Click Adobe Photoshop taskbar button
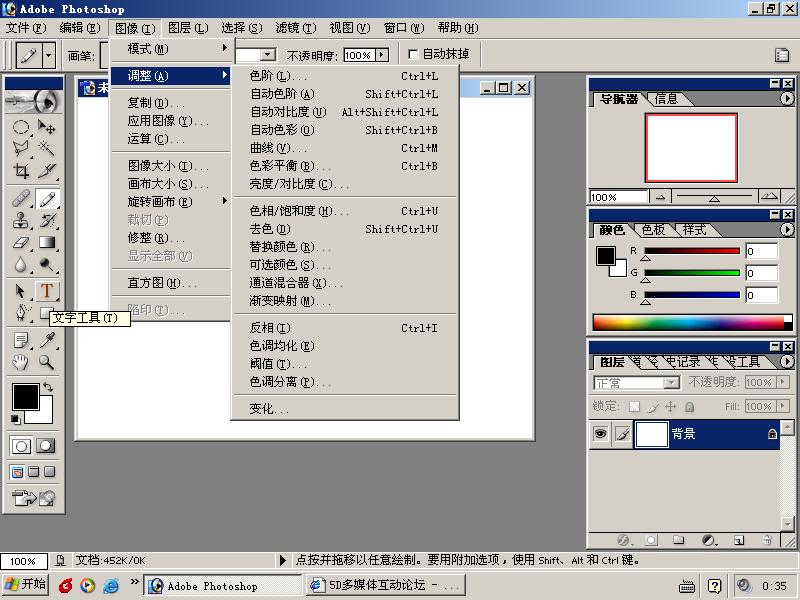 click(223, 585)
